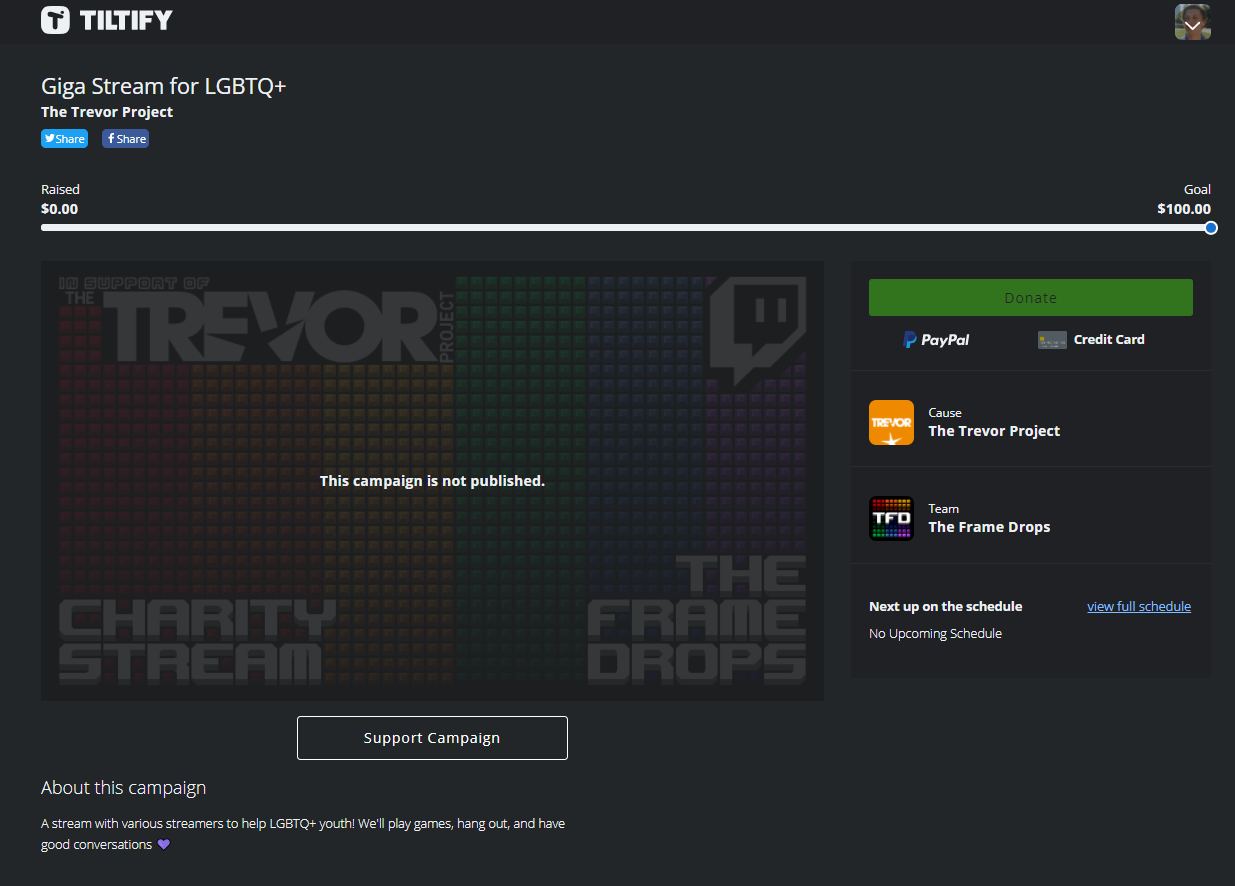This screenshot has height=886, width=1235.
Task: Click the Tiltify logo icon
Action: click(55, 20)
